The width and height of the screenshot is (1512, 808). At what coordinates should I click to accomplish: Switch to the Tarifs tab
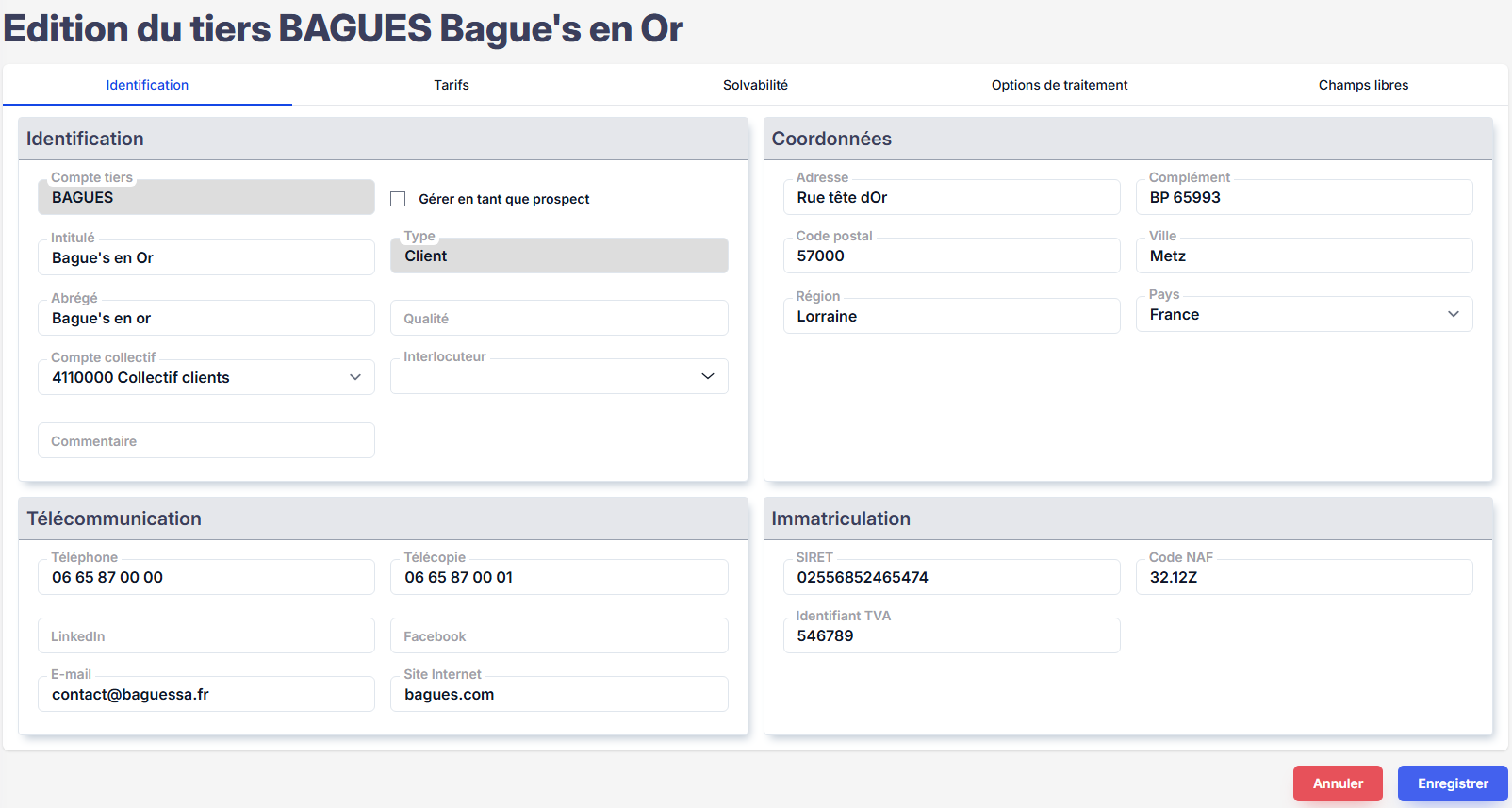click(451, 85)
